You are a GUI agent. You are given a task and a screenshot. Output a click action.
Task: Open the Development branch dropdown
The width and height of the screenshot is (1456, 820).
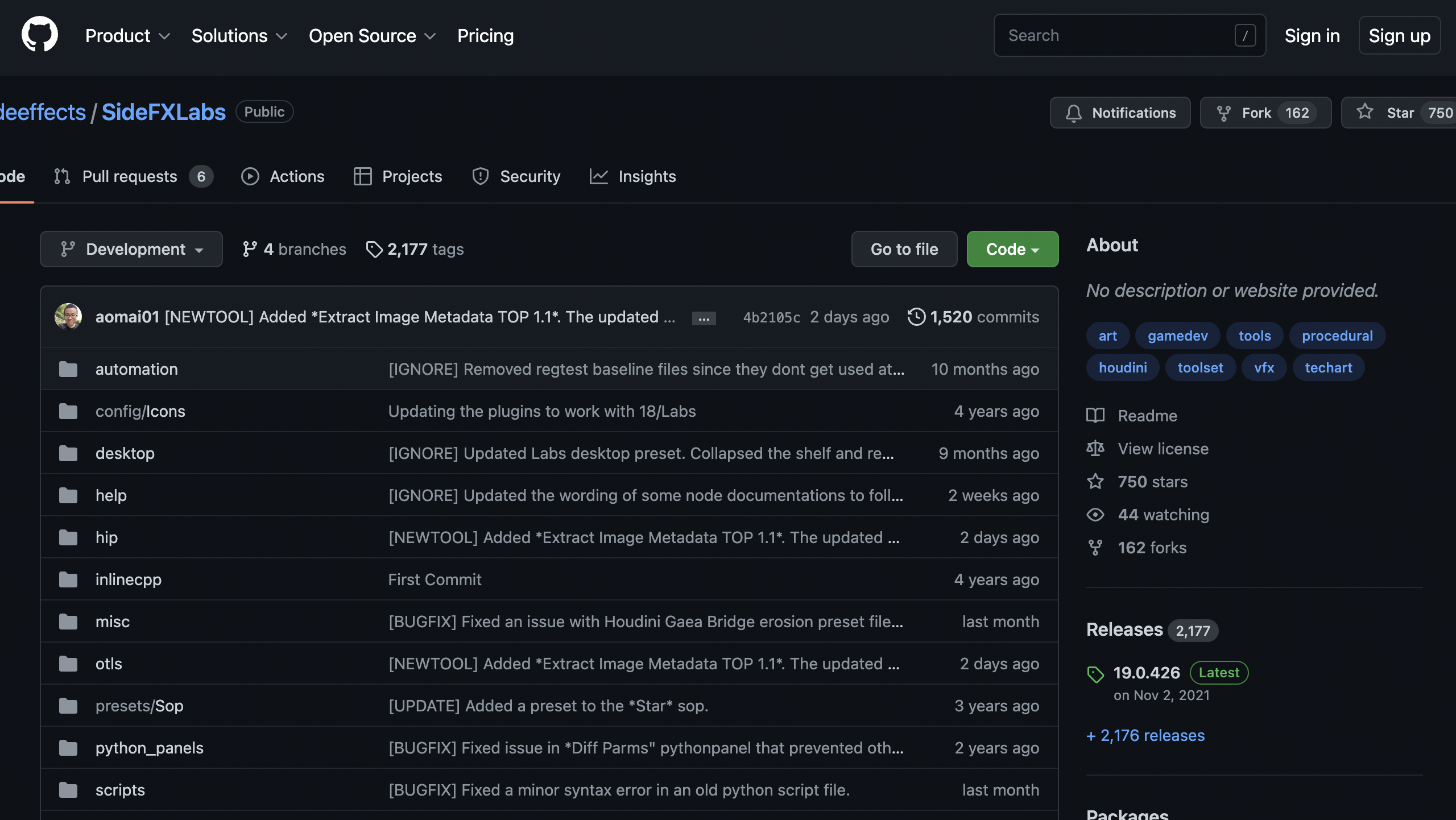(x=131, y=249)
